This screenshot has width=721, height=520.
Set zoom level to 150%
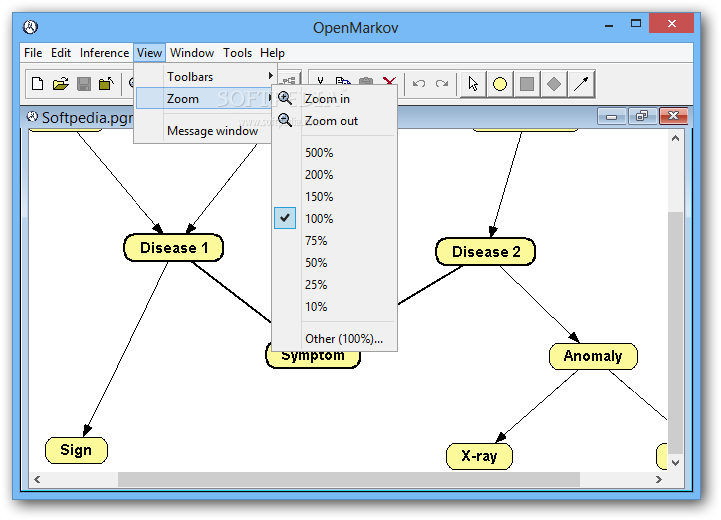point(334,197)
